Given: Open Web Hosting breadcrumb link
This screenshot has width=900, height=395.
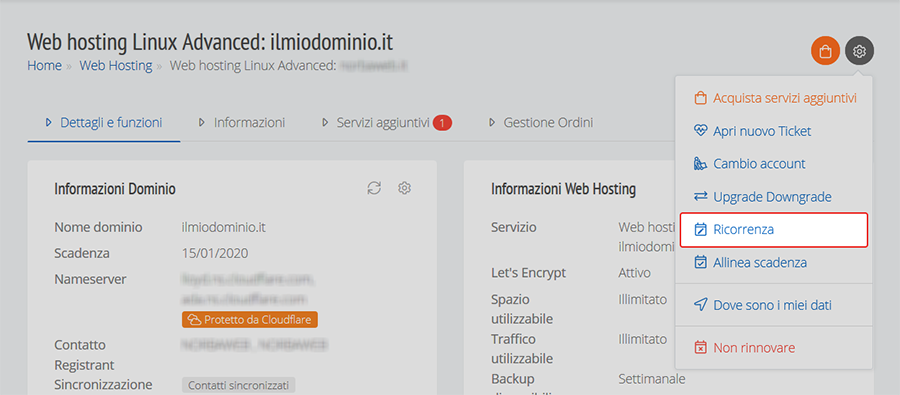Looking at the screenshot, I should (116, 65).
